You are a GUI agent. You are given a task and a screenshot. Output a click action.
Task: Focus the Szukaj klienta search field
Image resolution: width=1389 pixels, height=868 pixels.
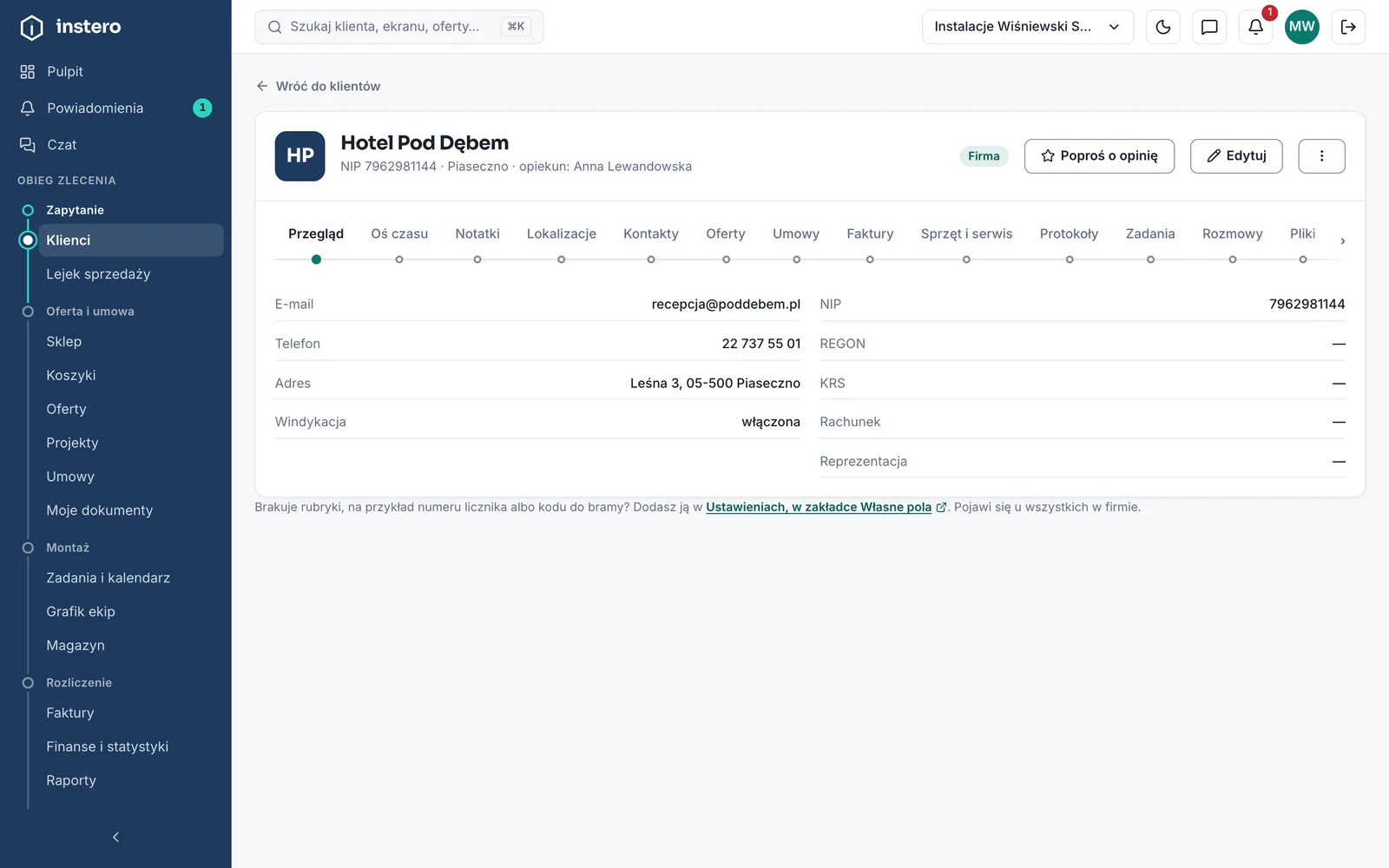399,27
